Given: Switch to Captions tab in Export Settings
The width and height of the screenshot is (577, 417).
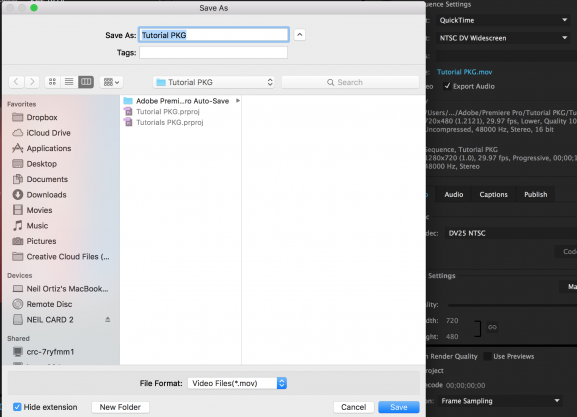Looking at the screenshot, I should coord(493,194).
